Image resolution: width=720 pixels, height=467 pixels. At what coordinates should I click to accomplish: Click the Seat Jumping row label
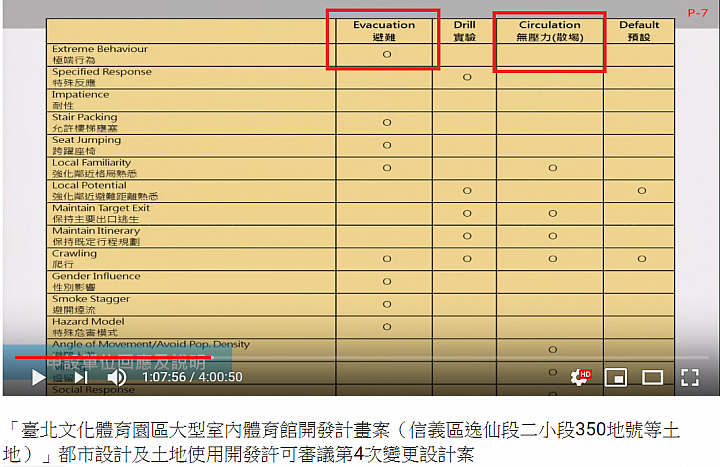(86, 145)
